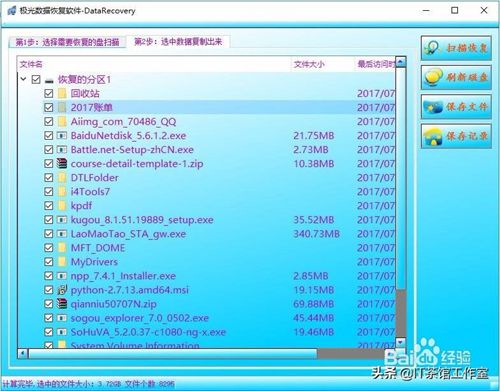This screenshot has width=500, height=391.
Task: Click the vertical scrollbar up arrow
Action: click(x=401, y=62)
